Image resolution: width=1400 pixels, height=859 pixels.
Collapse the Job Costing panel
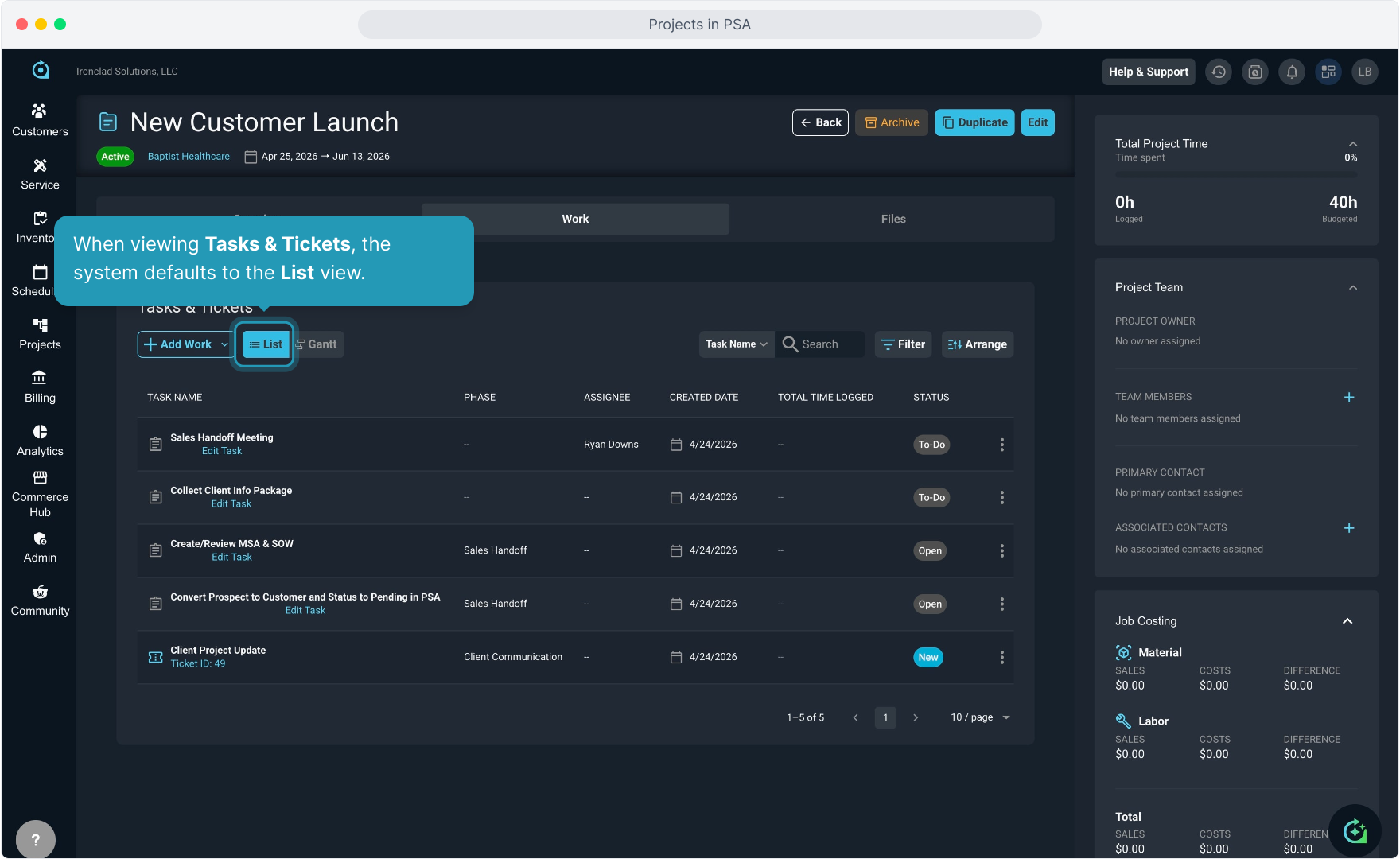point(1347,621)
